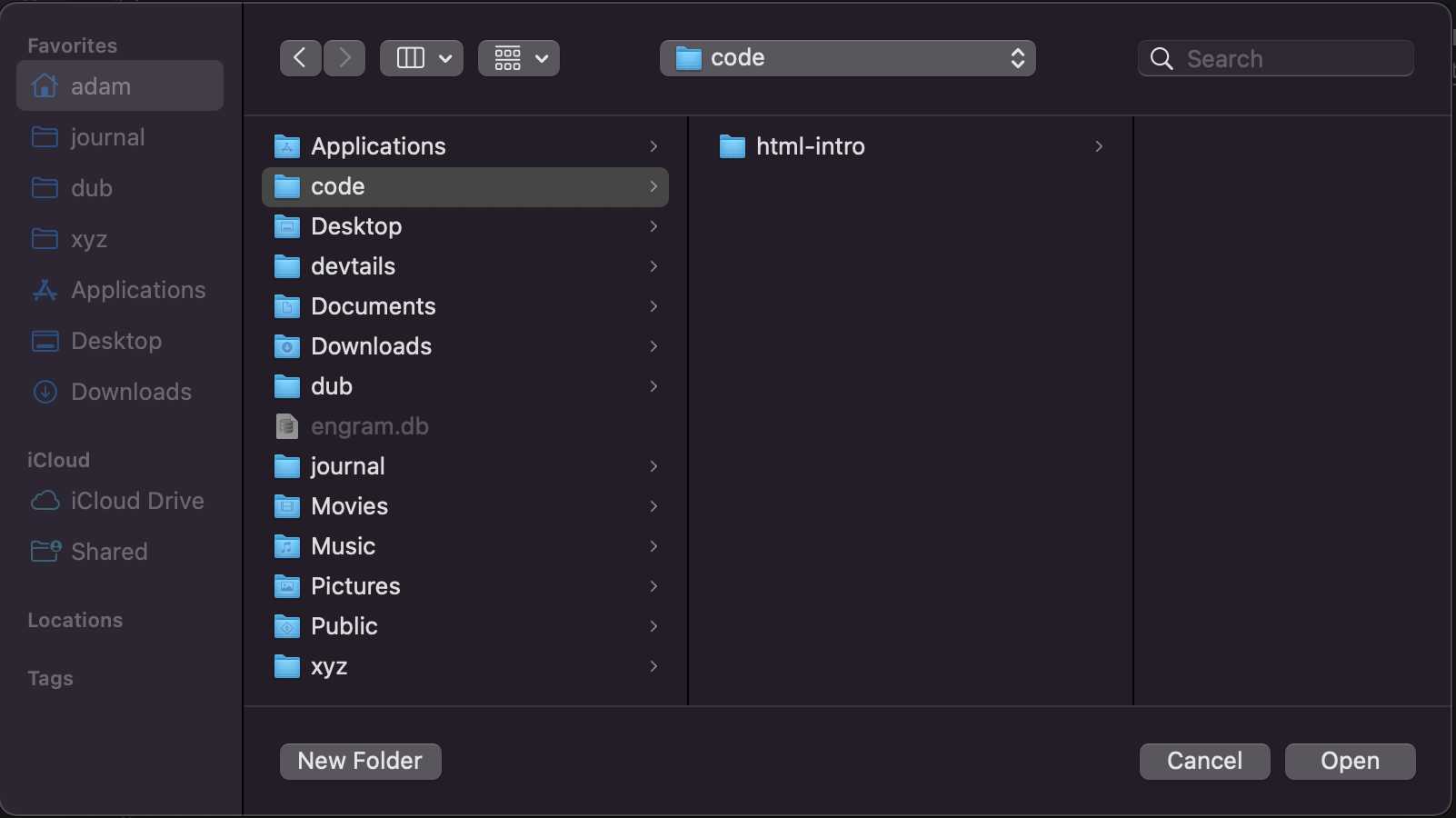
Task: Open the journal folder from Favorites
Action: [107, 136]
